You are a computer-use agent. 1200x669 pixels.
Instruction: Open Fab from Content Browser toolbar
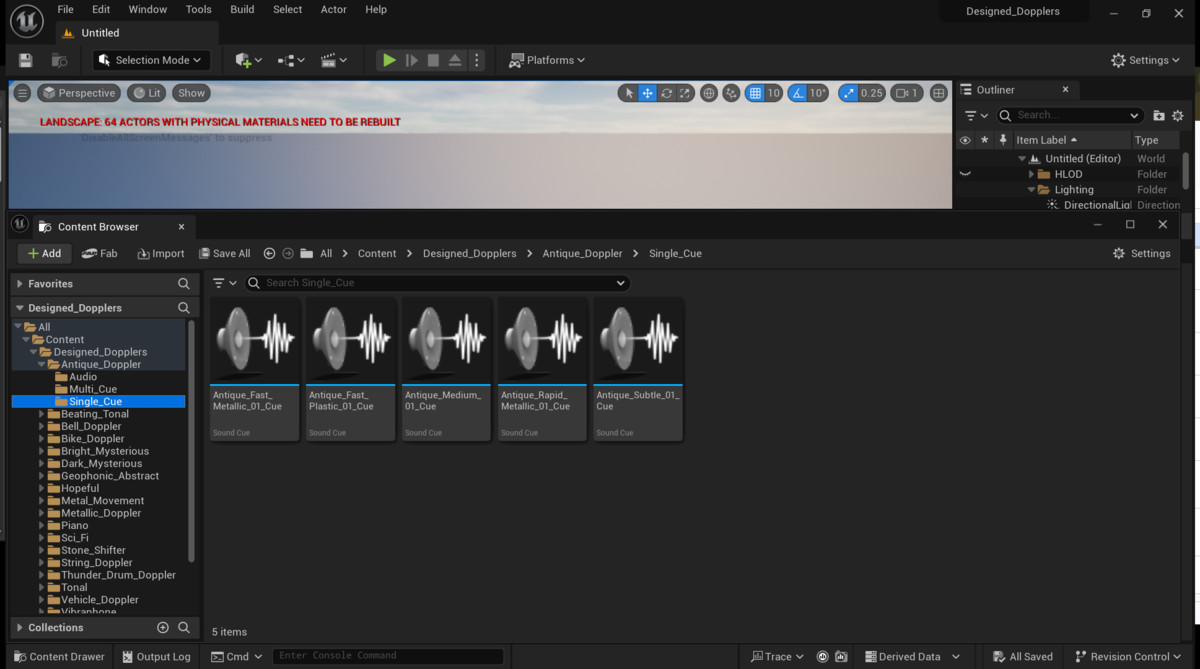pos(99,254)
